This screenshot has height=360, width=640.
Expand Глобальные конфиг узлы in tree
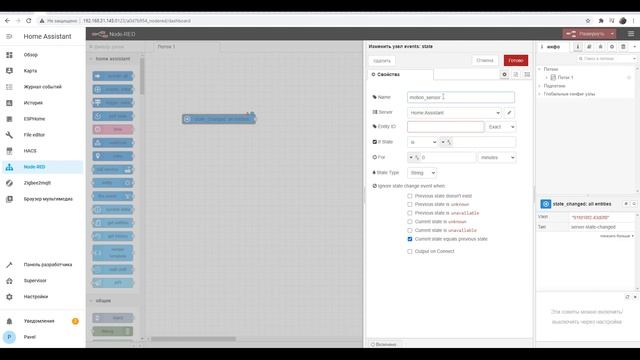[x=540, y=94]
